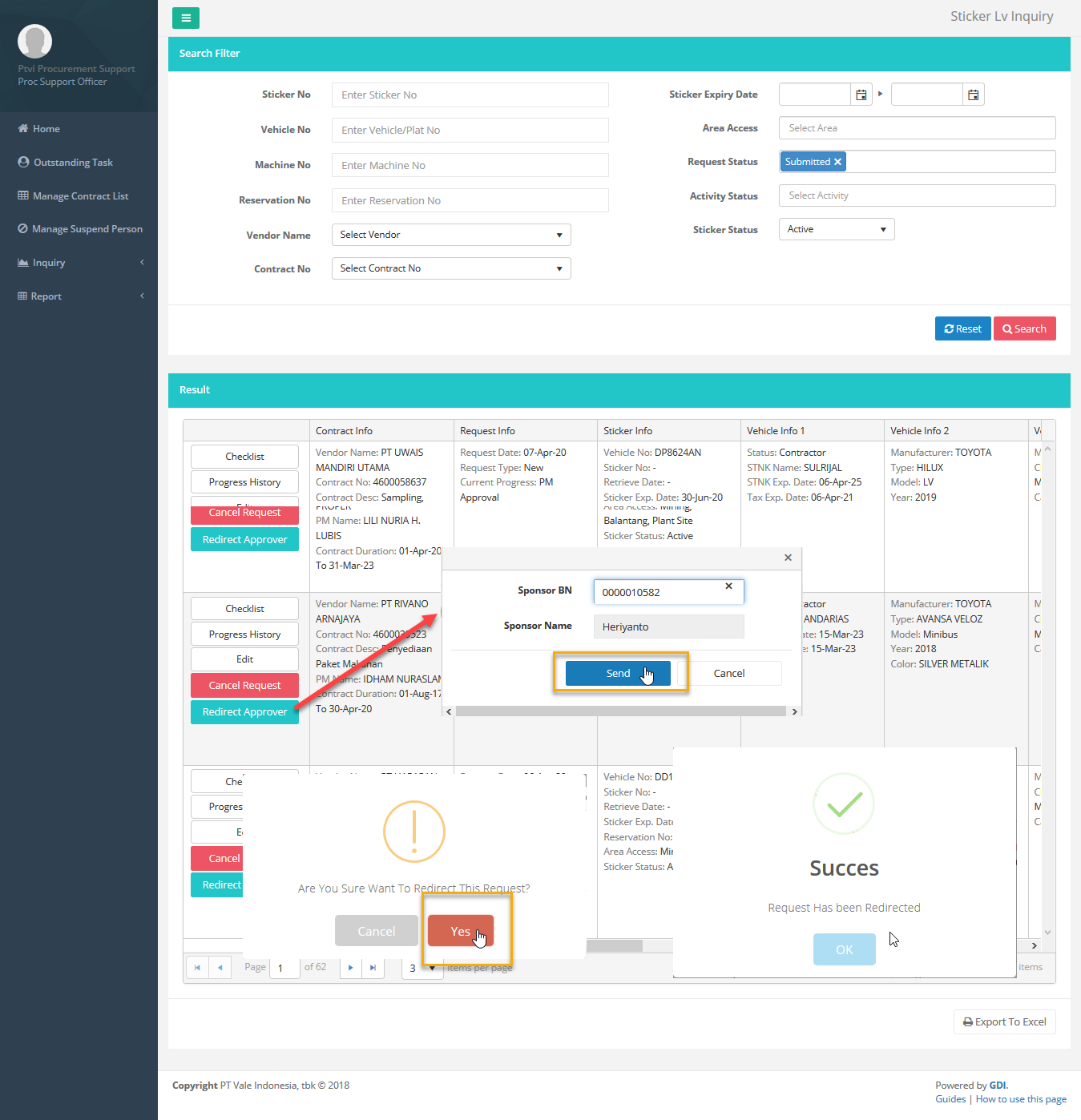Click the Sticker No input field

click(x=470, y=95)
